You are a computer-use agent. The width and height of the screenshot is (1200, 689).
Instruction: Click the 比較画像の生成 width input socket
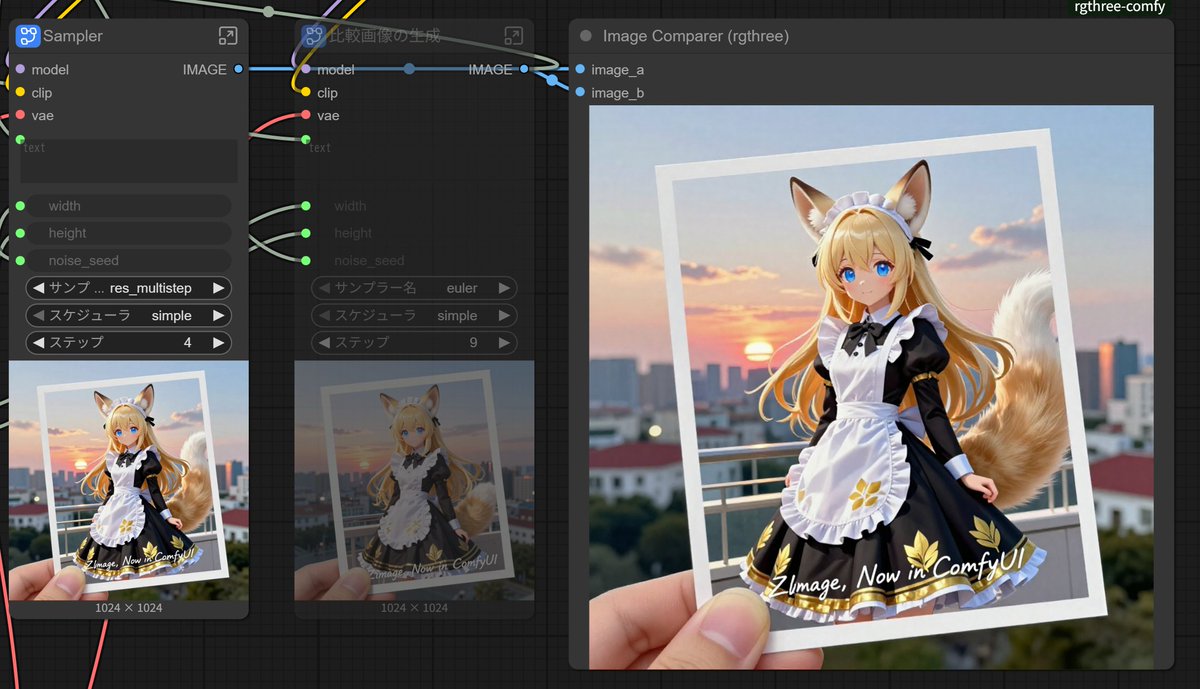[x=306, y=206]
